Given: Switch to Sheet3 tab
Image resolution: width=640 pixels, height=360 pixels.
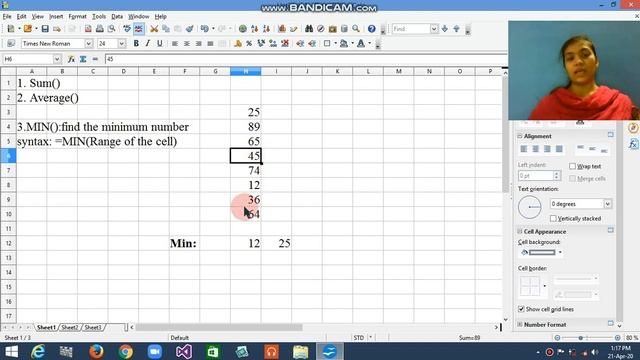Looking at the screenshot, I should pyautogui.click(x=93, y=327).
